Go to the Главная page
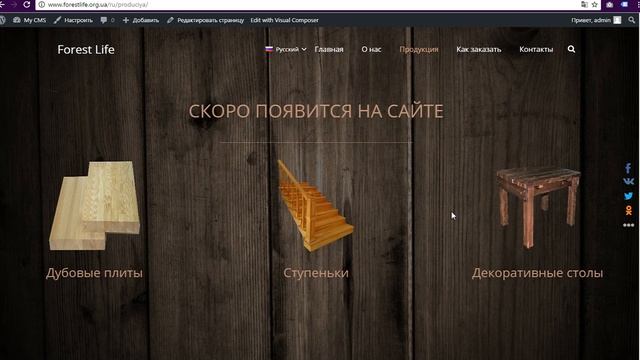Screen dimensions: 640x360 [329, 49]
